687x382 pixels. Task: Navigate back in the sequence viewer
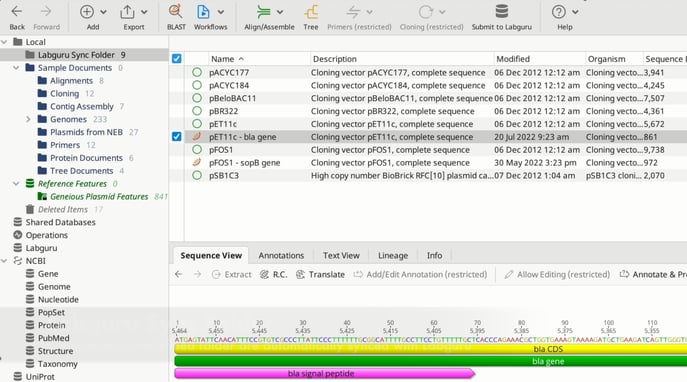(178, 274)
